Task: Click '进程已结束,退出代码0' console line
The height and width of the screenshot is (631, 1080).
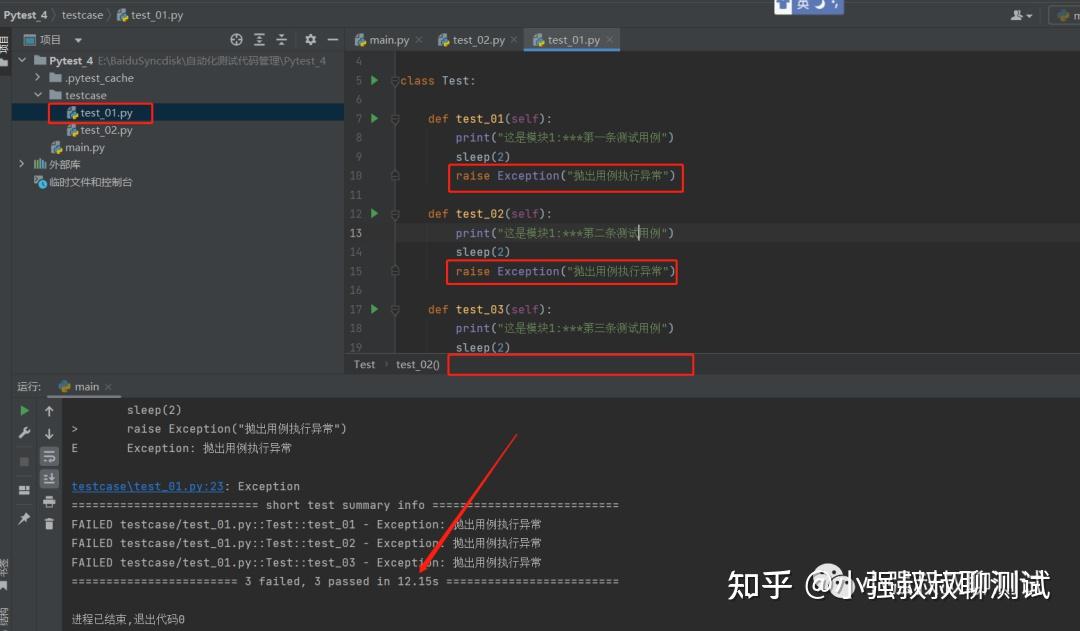Action: 128,619
